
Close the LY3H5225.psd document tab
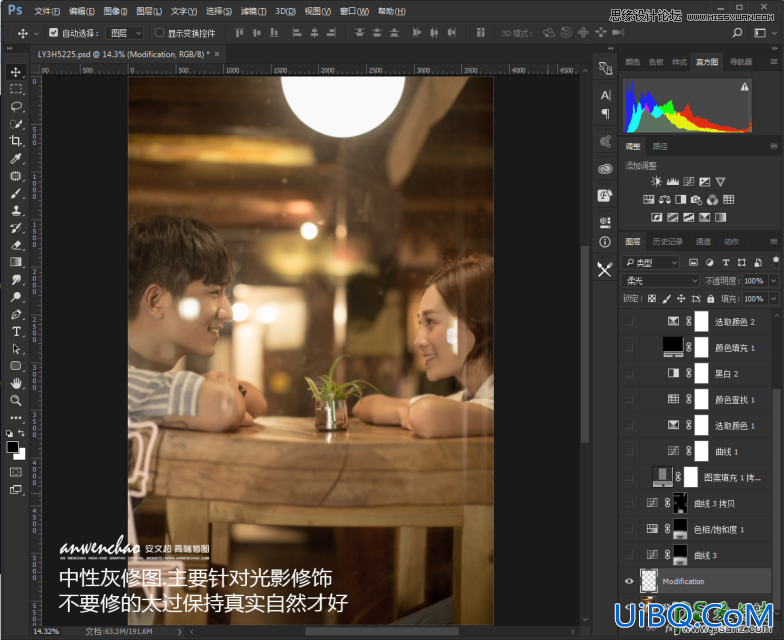point(217,54)
